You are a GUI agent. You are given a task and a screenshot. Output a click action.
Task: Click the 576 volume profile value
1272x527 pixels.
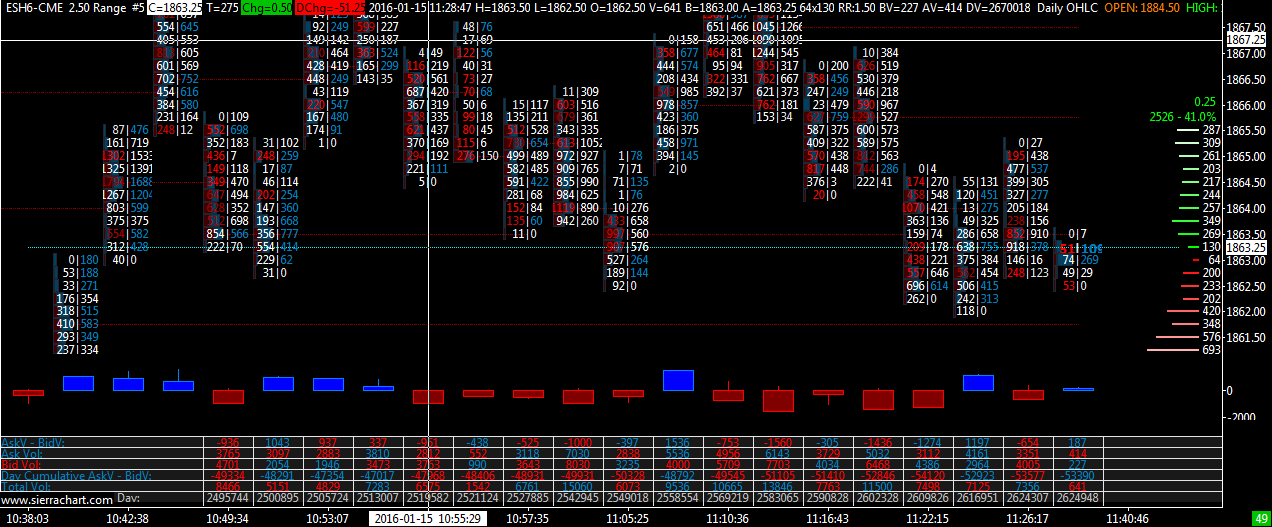pos(1211,338)
